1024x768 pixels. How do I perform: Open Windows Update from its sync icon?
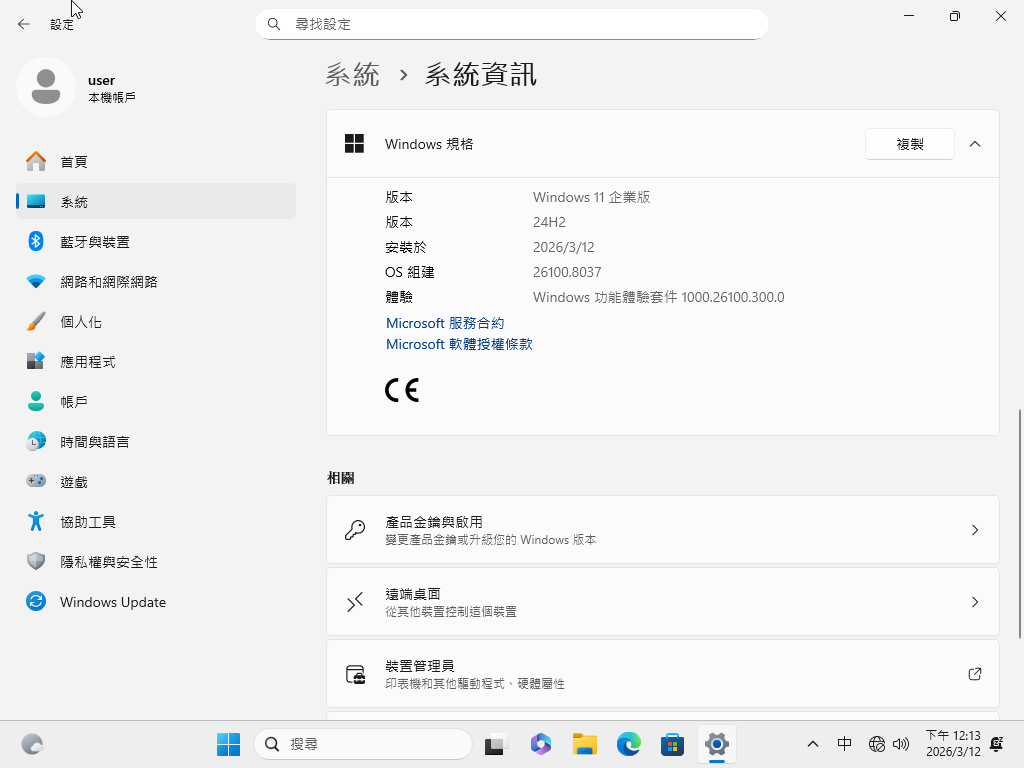pos(36,602)
